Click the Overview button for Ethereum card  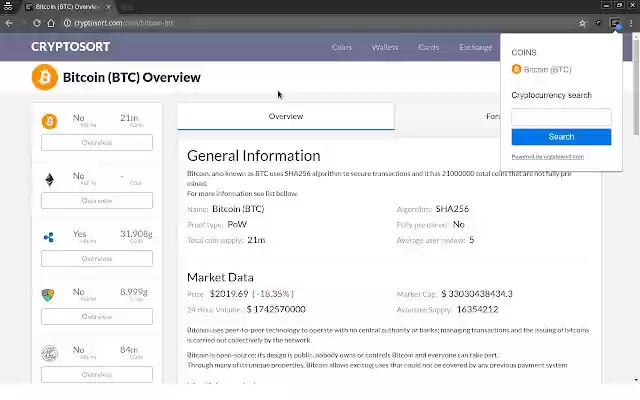(97, 200)
